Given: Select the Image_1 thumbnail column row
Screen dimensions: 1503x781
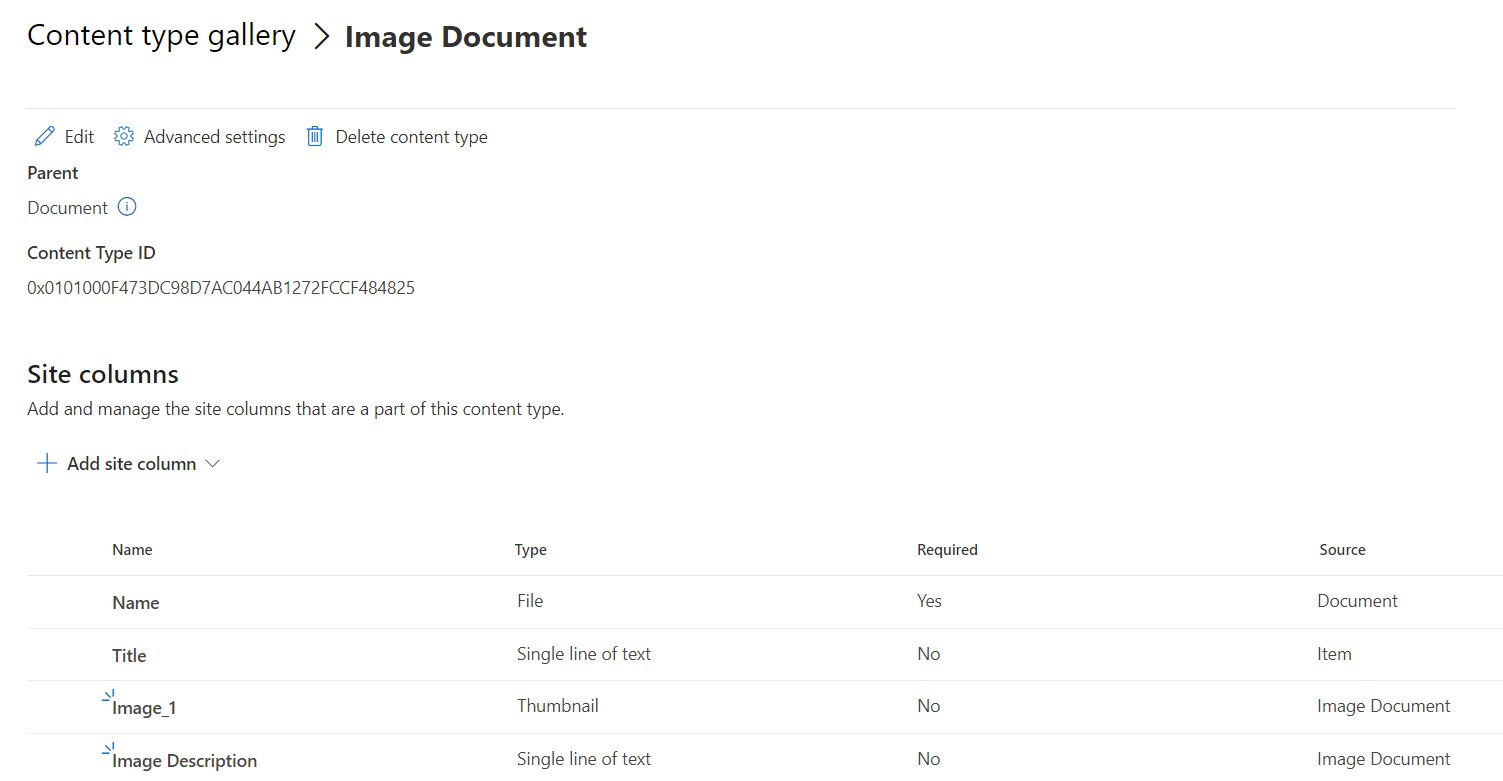Looking at the screenshot, I should click(x=146, y=706).
